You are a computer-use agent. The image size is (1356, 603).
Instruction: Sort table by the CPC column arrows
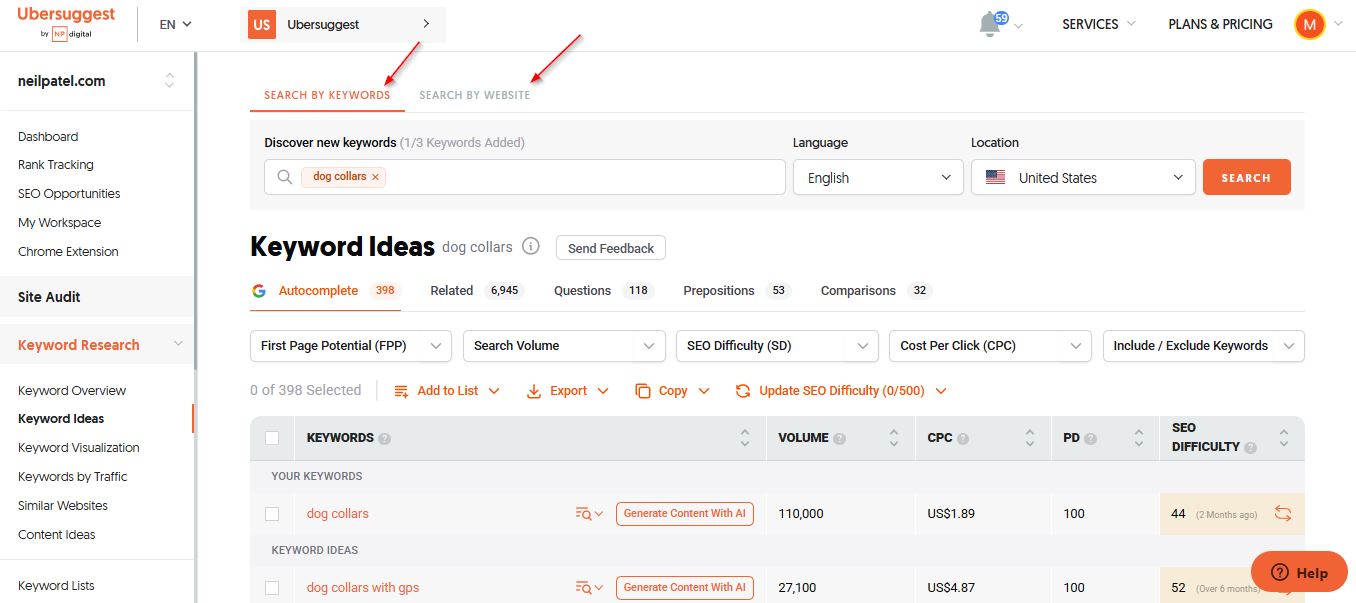[x=1030, y=438]
